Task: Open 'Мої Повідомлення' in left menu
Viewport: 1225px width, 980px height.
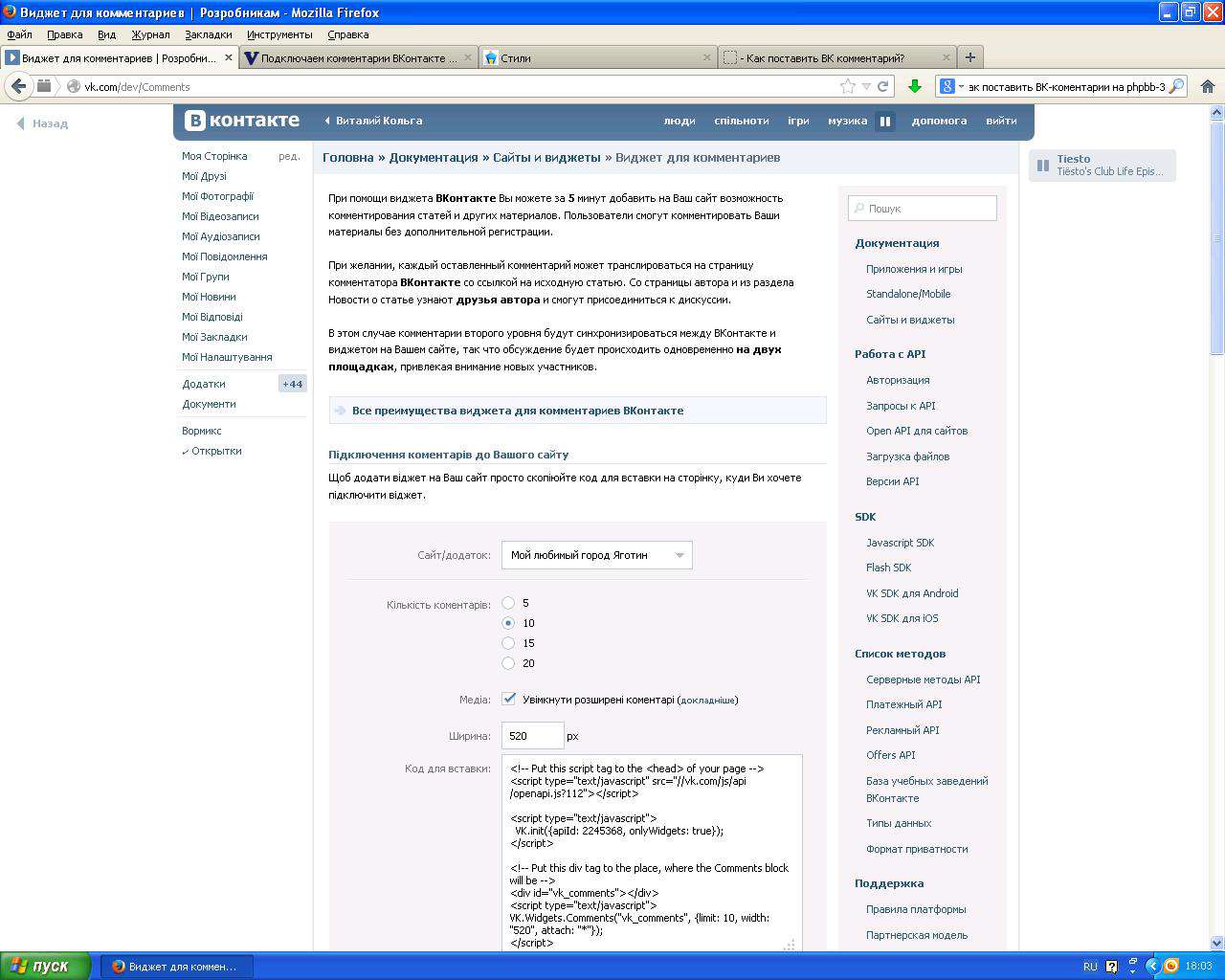Action: tap(225, 256)
